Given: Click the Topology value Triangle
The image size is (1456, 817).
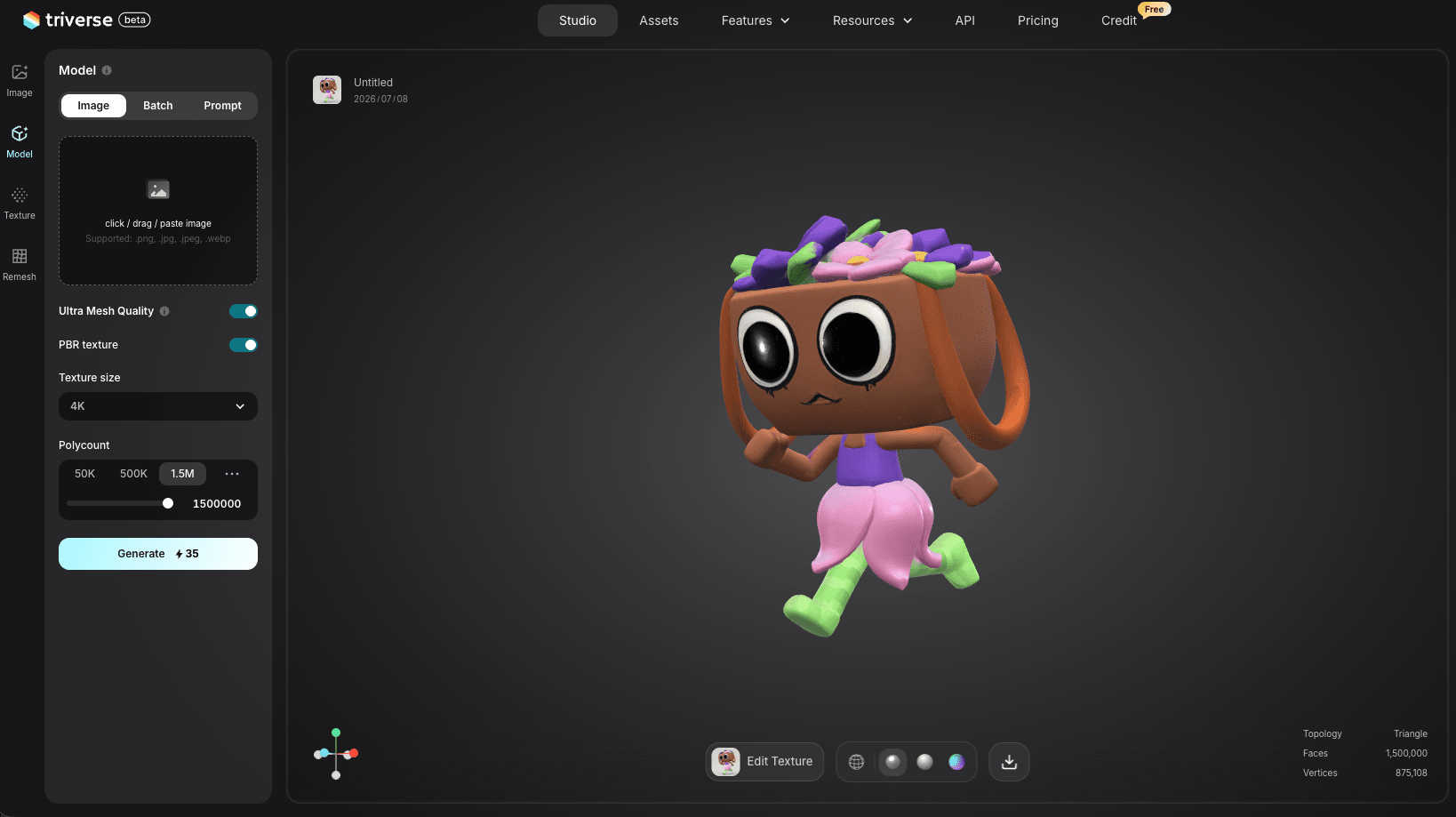Looking at the screenshot, I should pos(1411,733).
